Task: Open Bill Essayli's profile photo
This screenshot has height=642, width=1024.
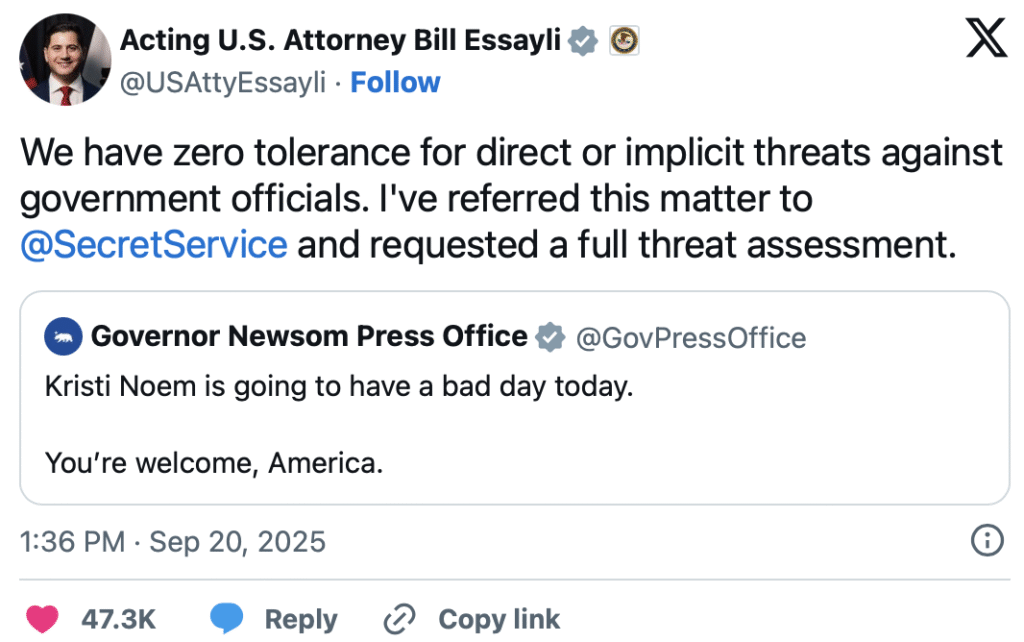Action: point(64,60)
